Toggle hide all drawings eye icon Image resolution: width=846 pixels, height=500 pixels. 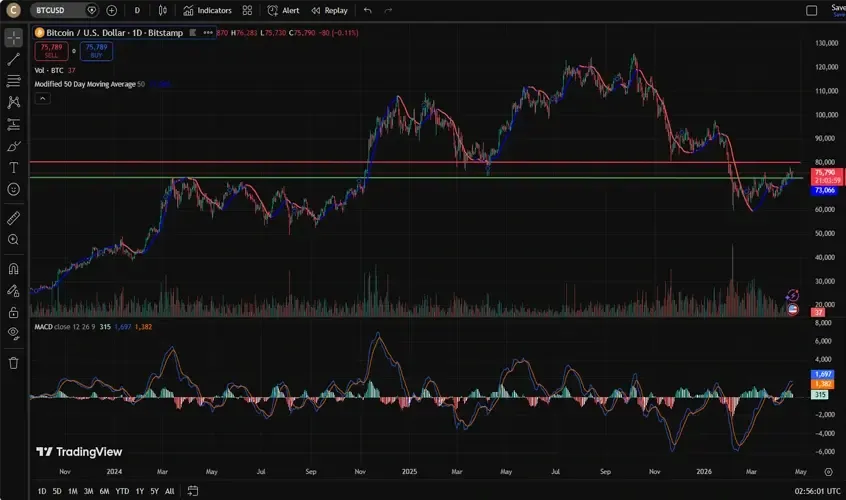point(13,333)
